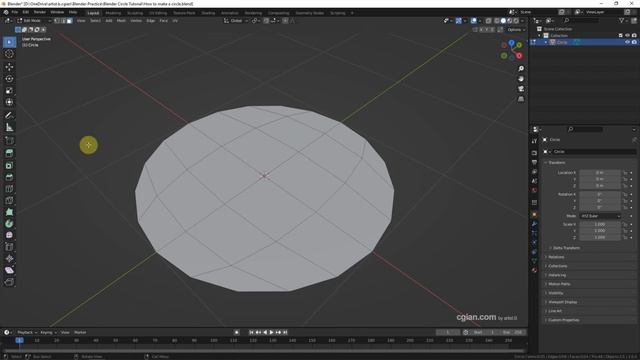Click the zoom viewport magnifier icon
Viewport: 640px width, 360px height.
(521, 69)
